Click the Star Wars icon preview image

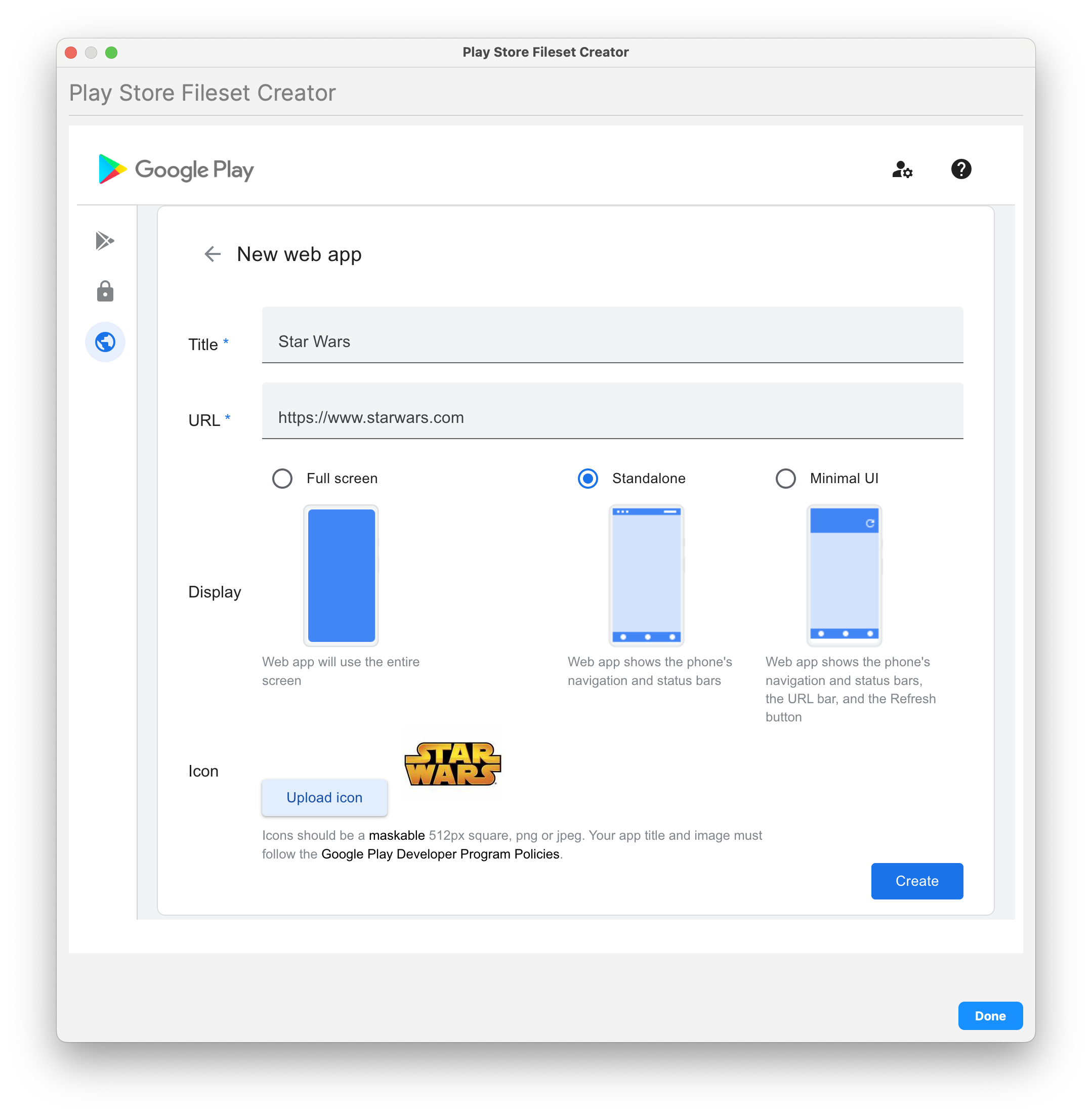(453, 764)
